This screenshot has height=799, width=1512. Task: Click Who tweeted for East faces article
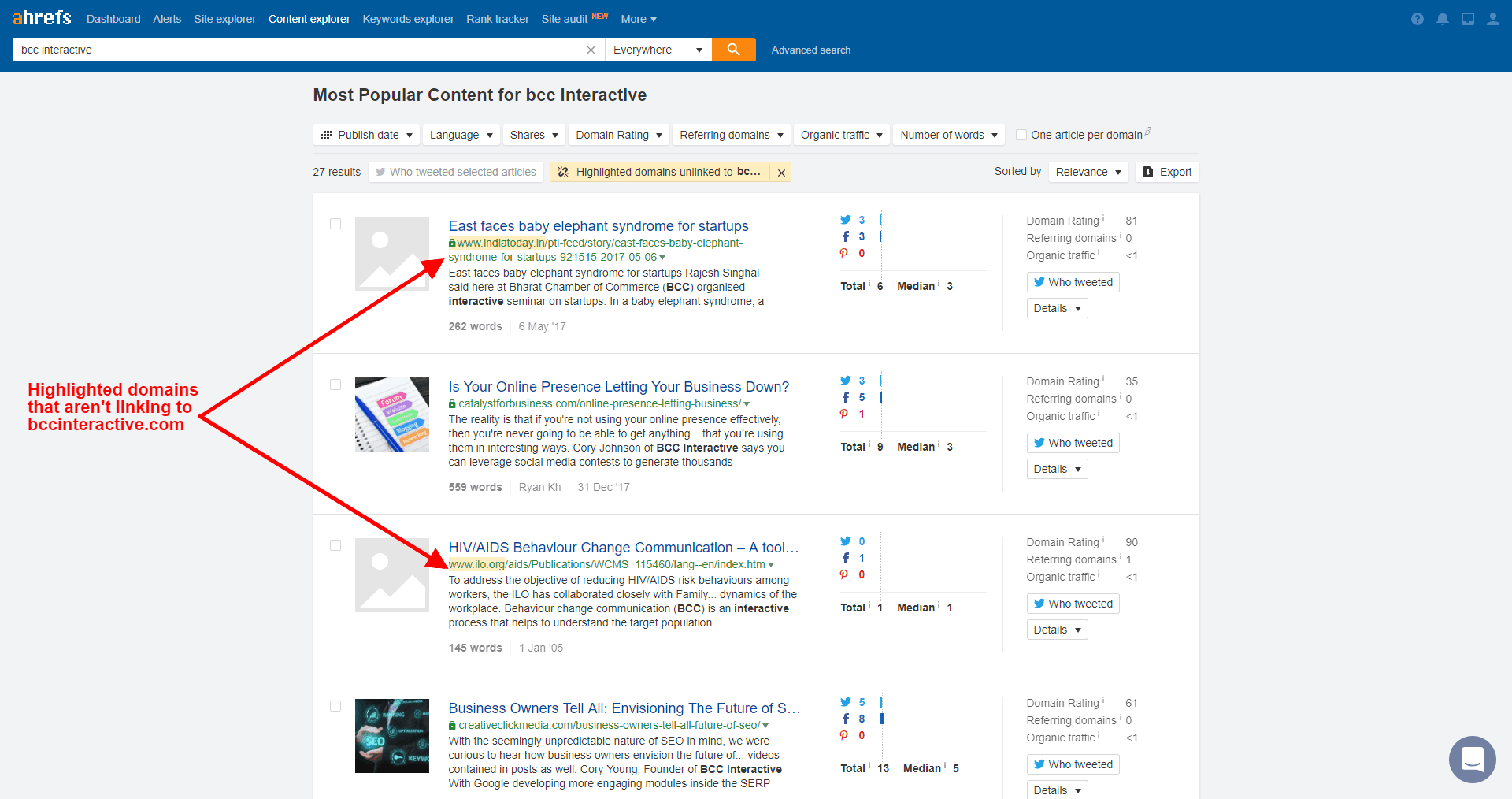[x=1073, y=282]
